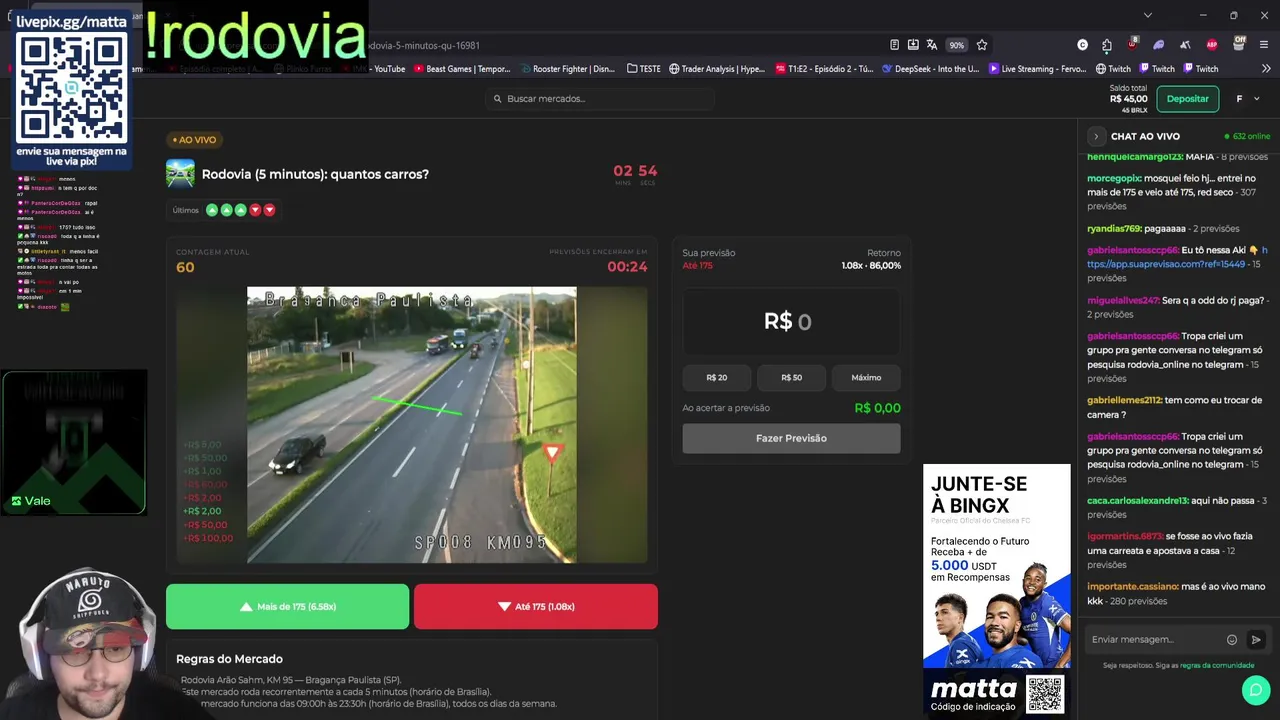Open the green support chat bubble

point(1256,690)
